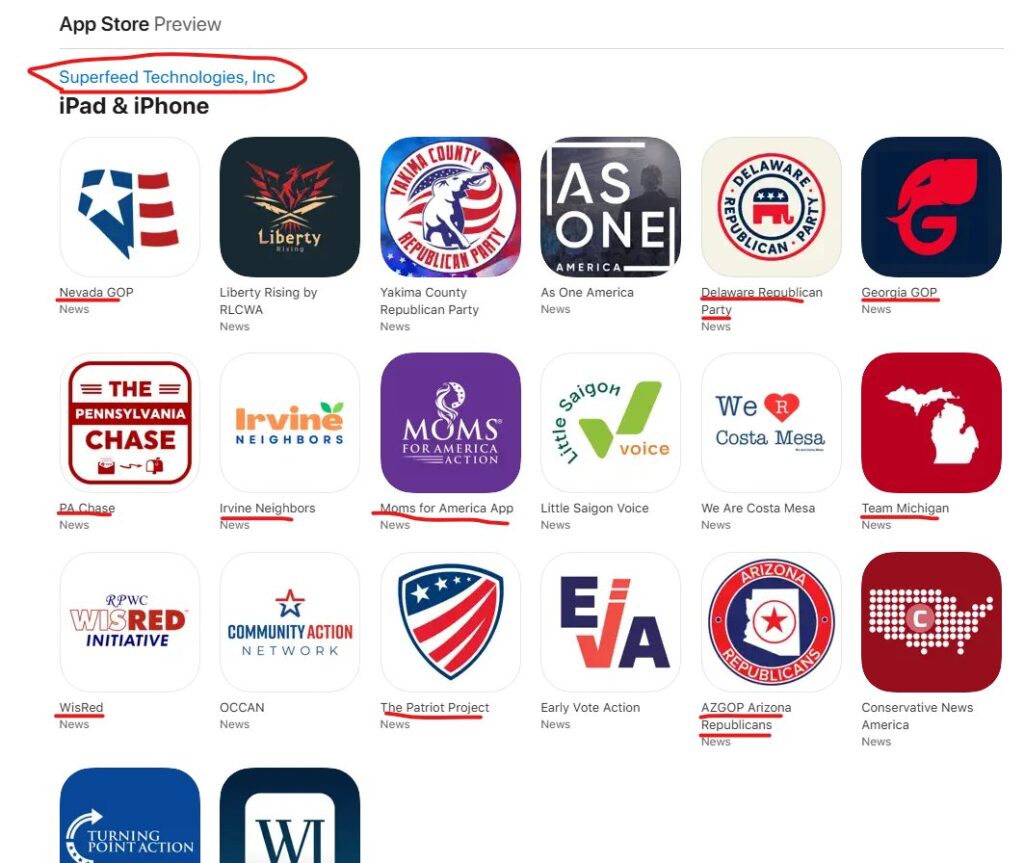Select the Turning Point Action app icon
This screenshot has height=863, width=1024.
tap(129, 815)
